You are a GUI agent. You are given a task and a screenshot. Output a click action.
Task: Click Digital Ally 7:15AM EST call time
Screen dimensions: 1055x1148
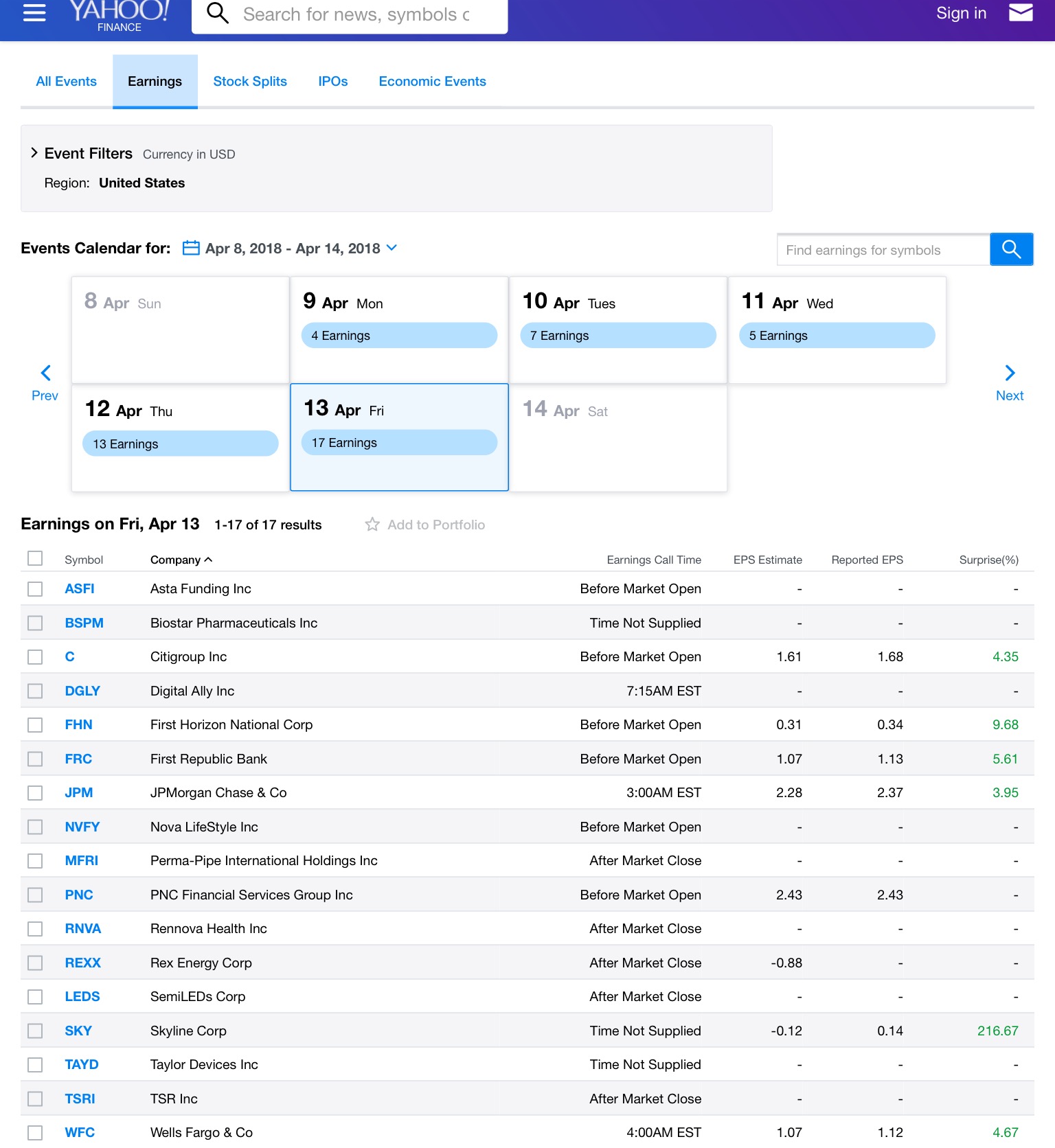[663, 691]
